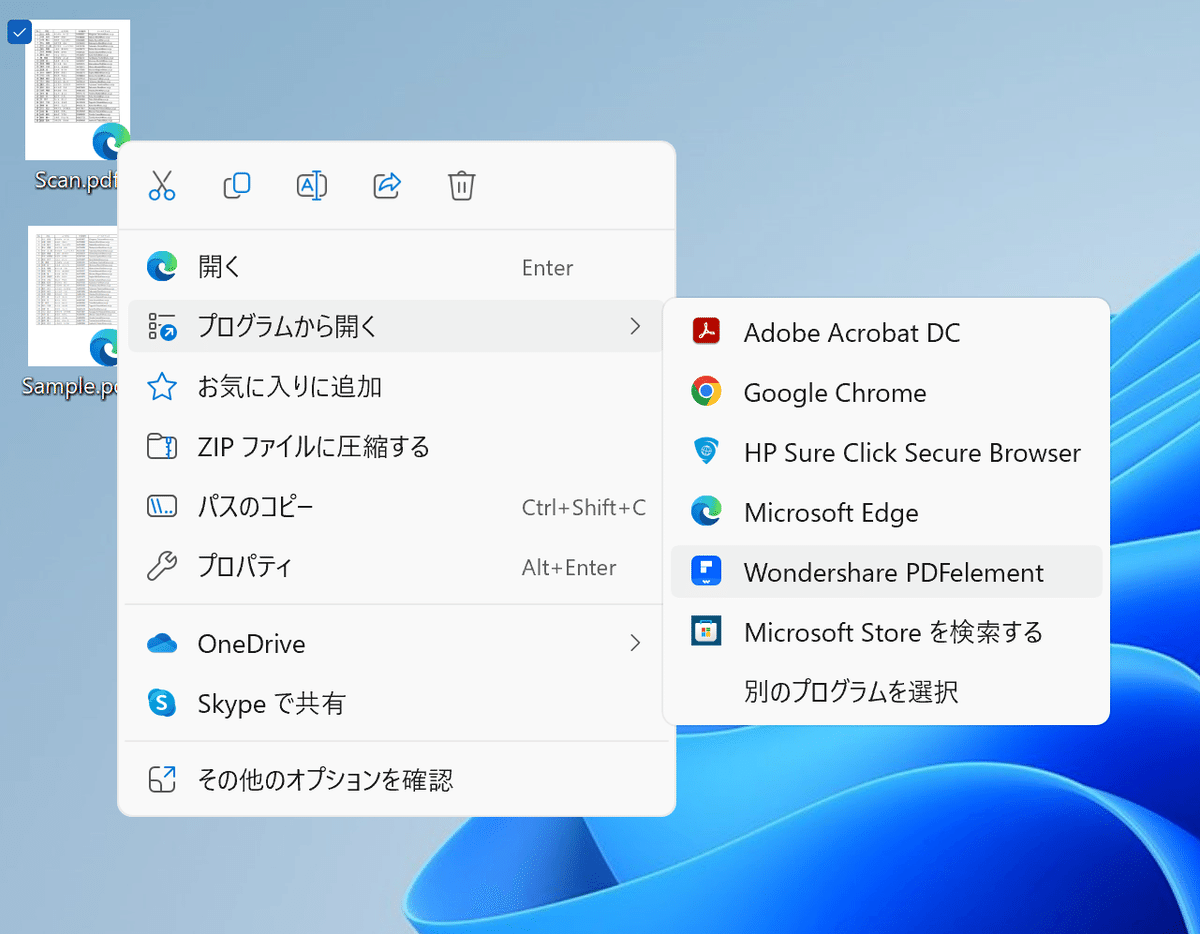Uncheck the Scan.pdf selection checkbox

[x=19, y=32]
